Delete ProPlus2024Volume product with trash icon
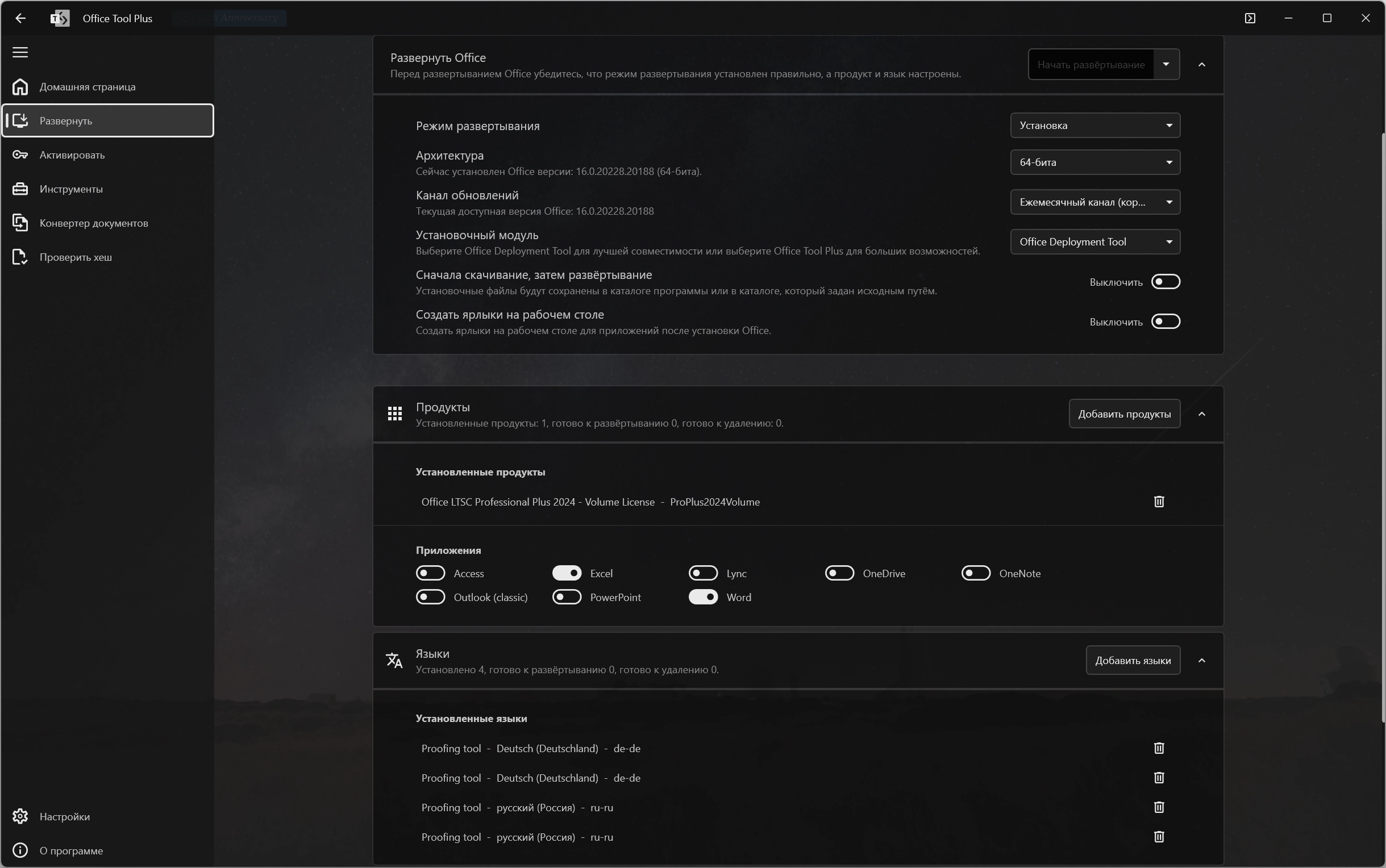The width and height of the screenshot is (1386, 868). [x=1159, y=502]
